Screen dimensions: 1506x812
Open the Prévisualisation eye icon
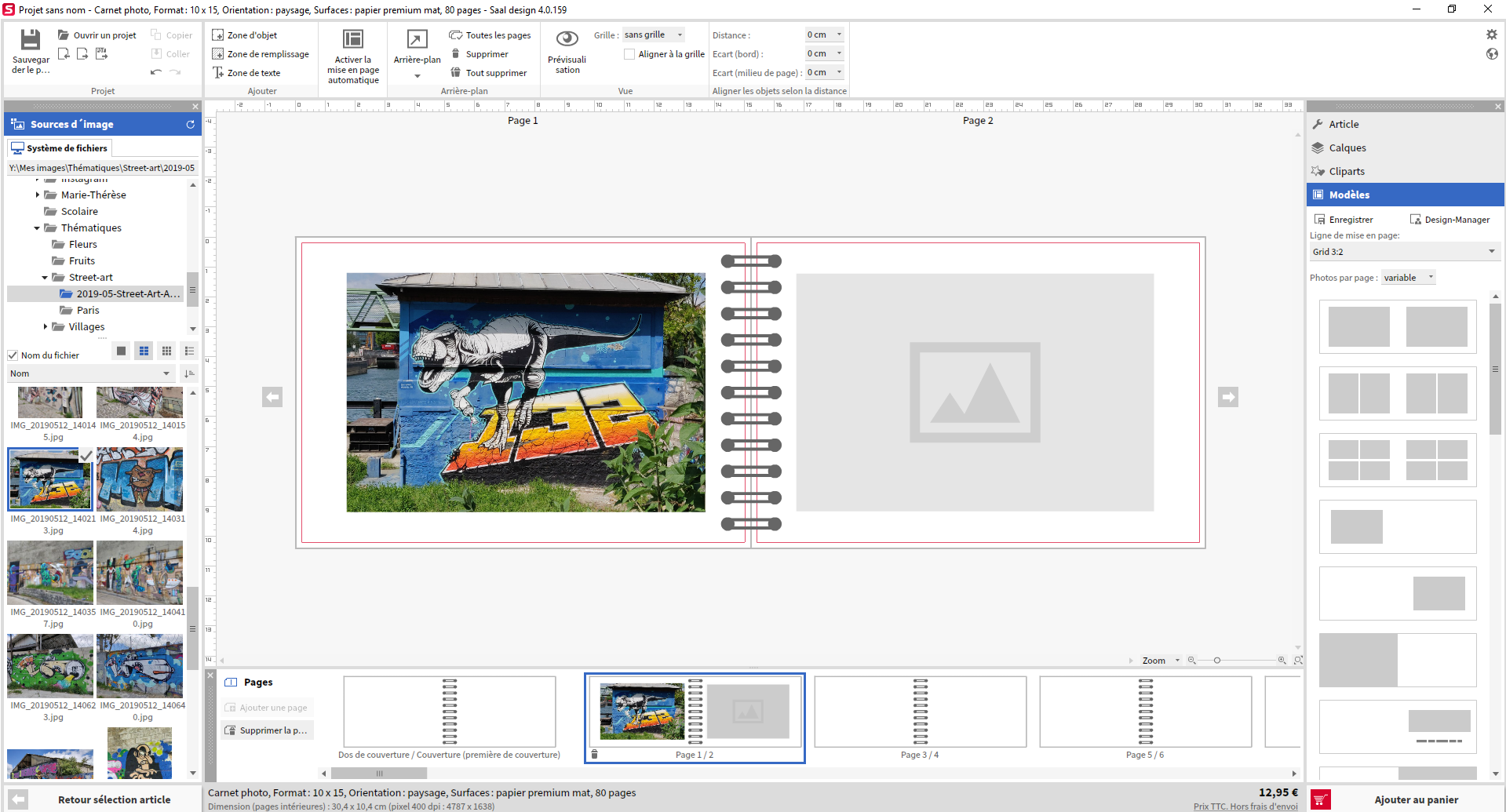(567, 39)
